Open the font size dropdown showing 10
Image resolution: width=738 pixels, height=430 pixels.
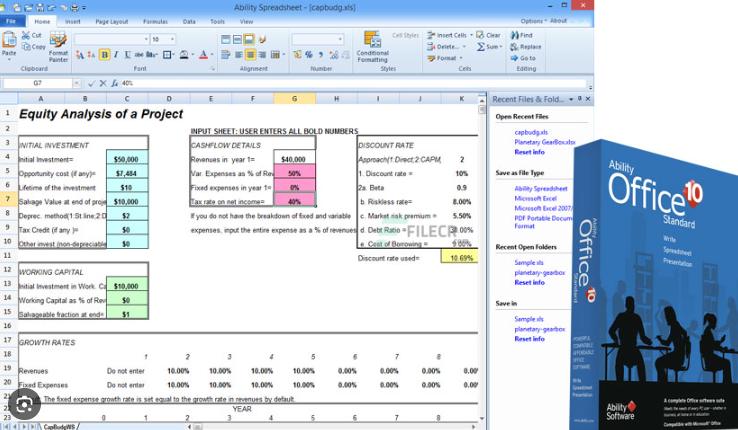tap(173, 40)
